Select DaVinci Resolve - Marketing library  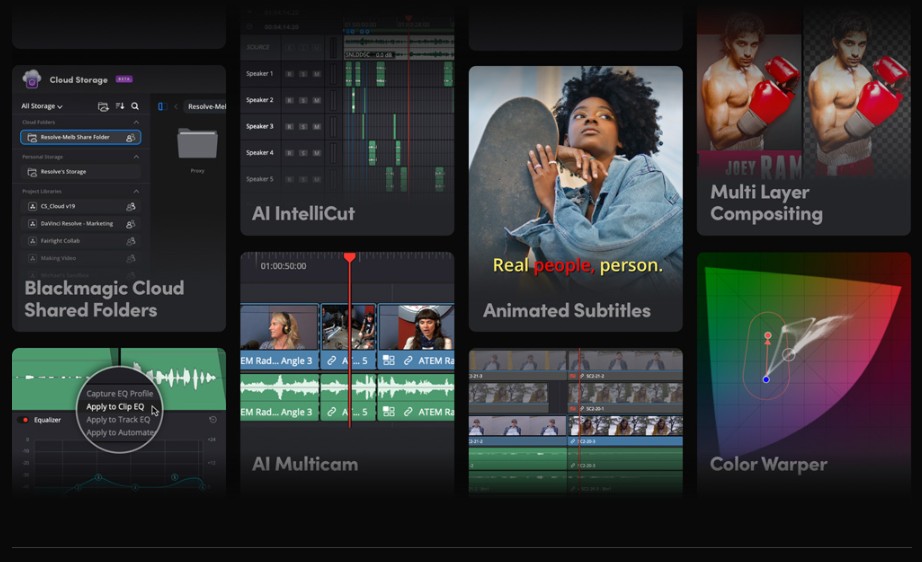coord(81,224)
